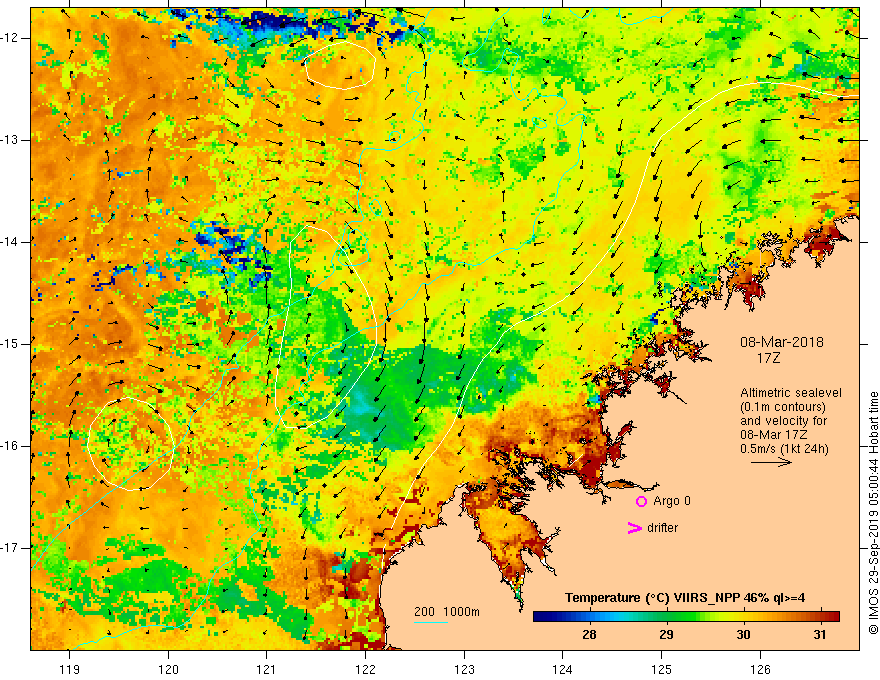Click the -15 latitude axis label
The height and width of the screenshot is (680, 880).
[x=10, y=344]
